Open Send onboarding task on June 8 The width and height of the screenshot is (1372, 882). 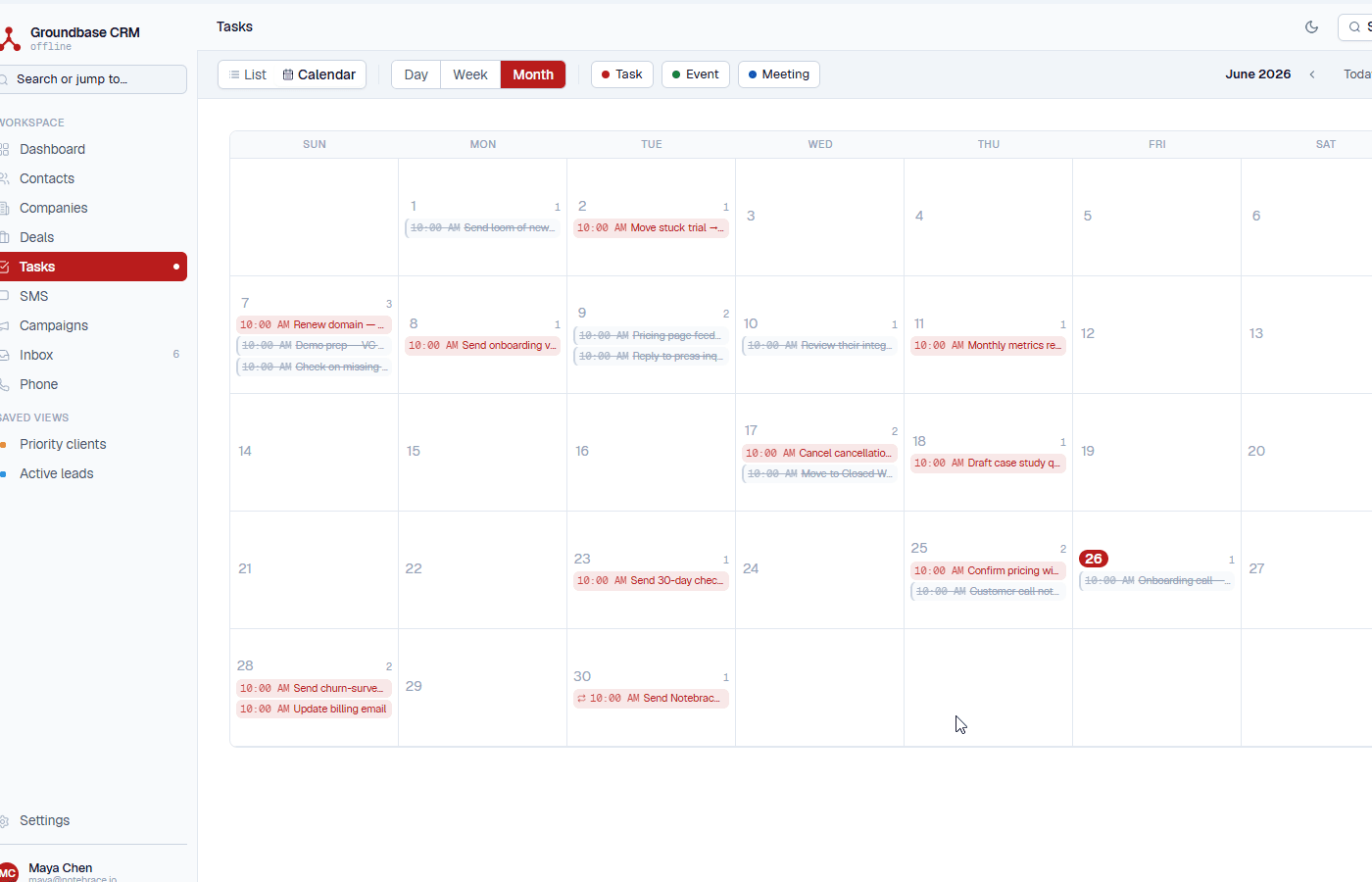point(482,345)
